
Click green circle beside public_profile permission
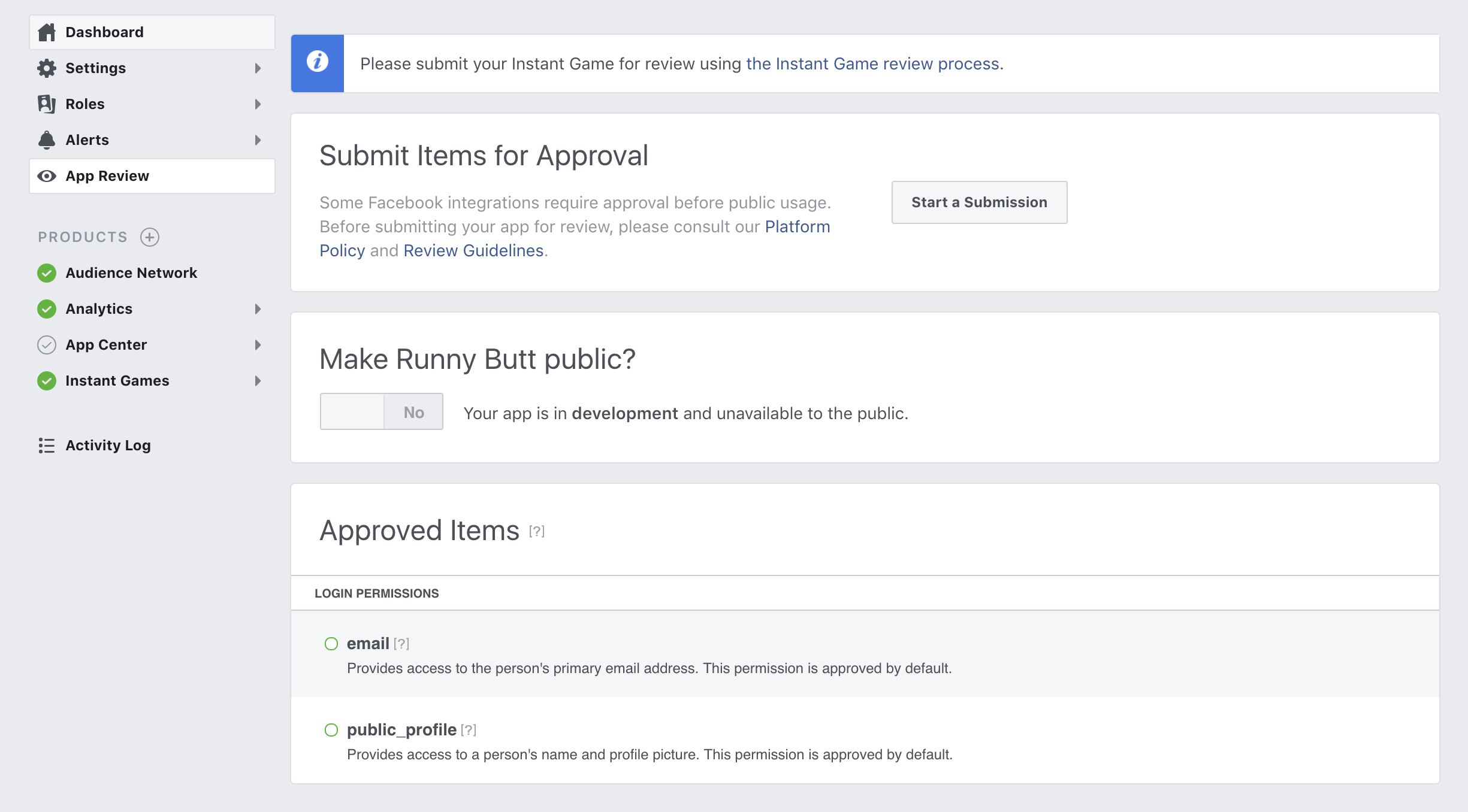coord(331,730)
